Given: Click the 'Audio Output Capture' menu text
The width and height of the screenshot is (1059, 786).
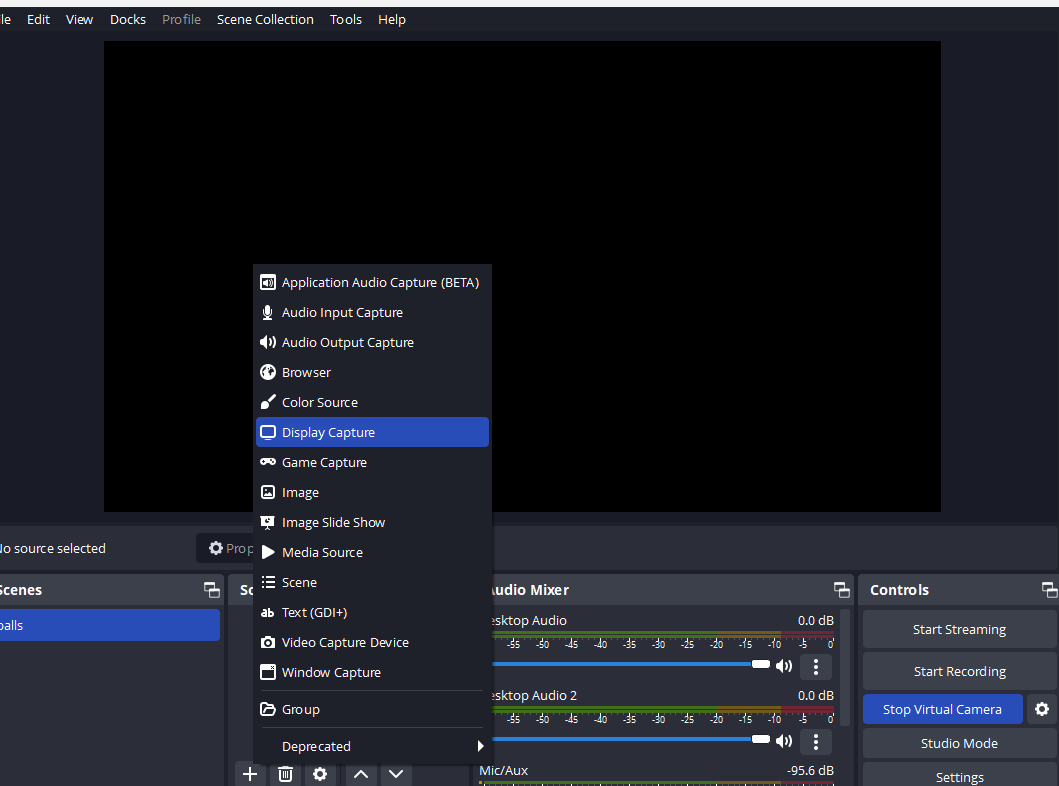Looking at the screenshot, I should (x=348, y=342).
